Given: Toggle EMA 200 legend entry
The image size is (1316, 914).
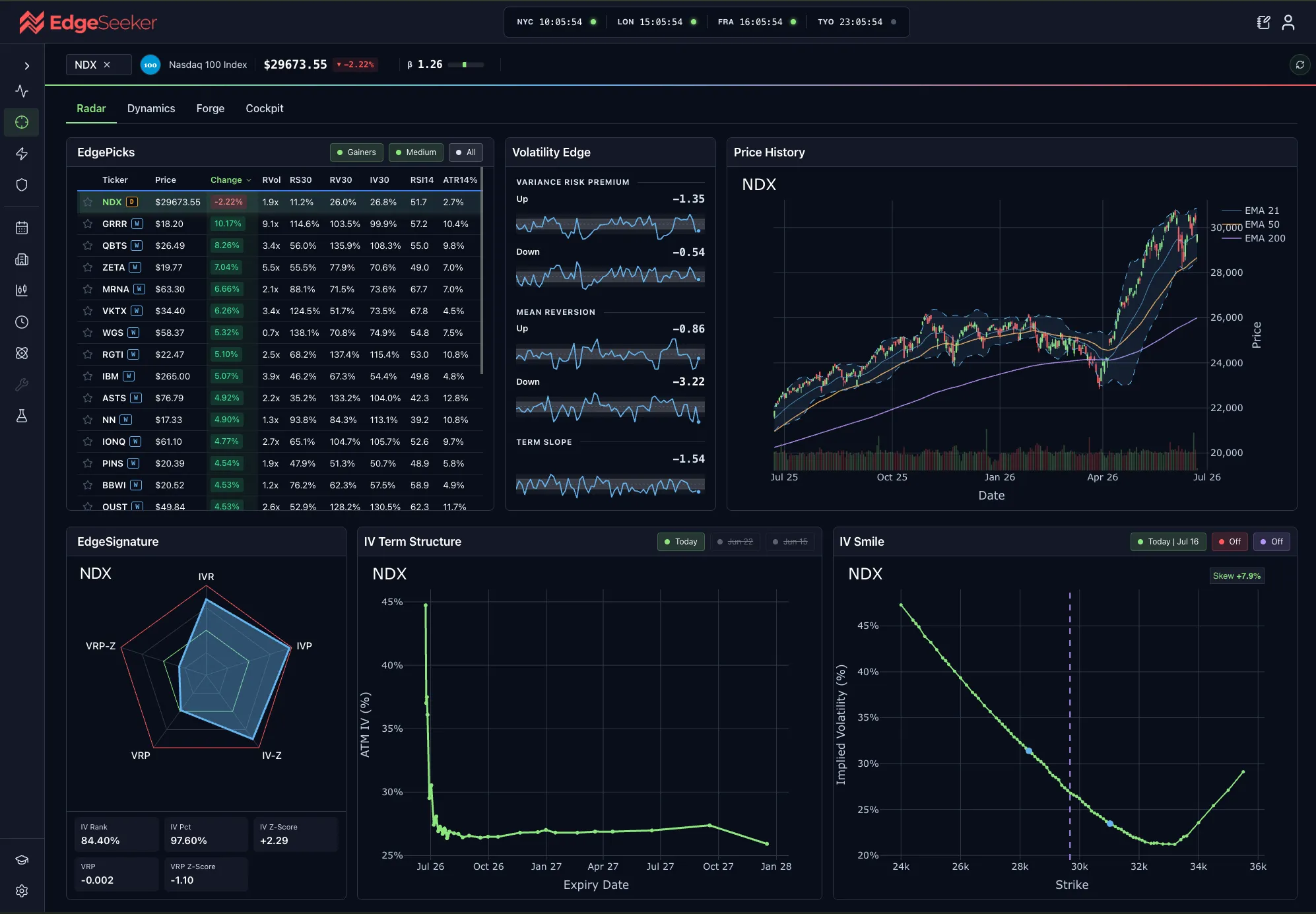Looking at the screenshot, I should point(1254,238).
